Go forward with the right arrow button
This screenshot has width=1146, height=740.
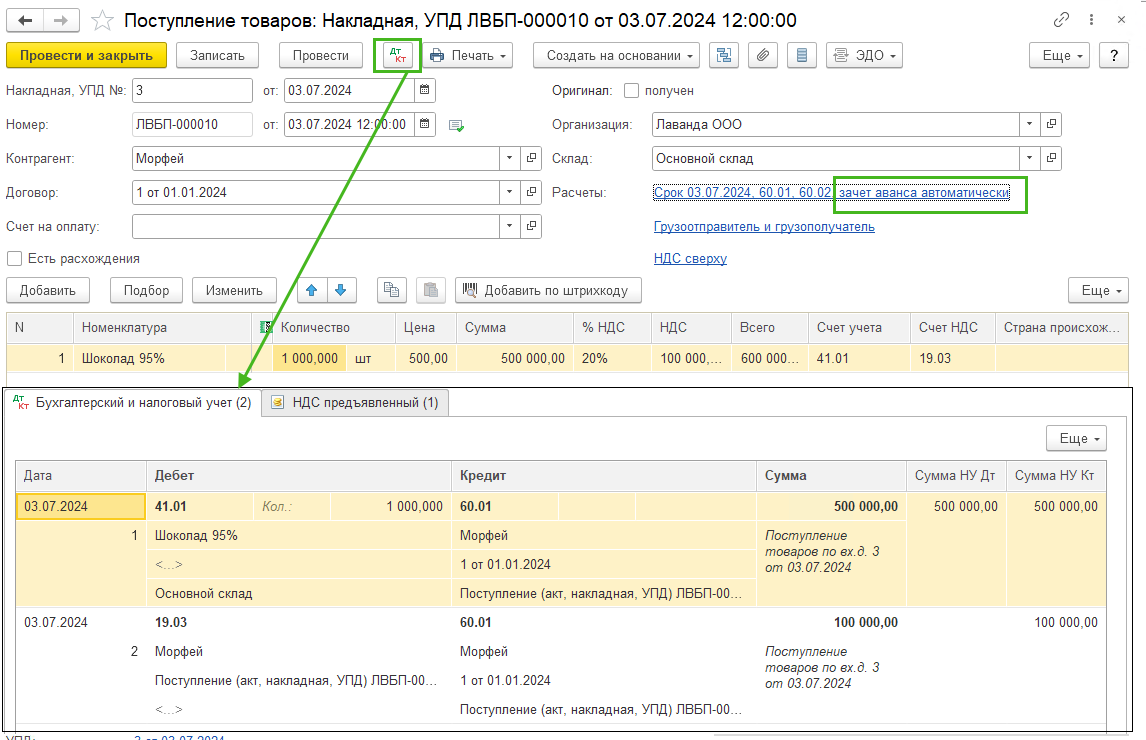pos(61,20)
